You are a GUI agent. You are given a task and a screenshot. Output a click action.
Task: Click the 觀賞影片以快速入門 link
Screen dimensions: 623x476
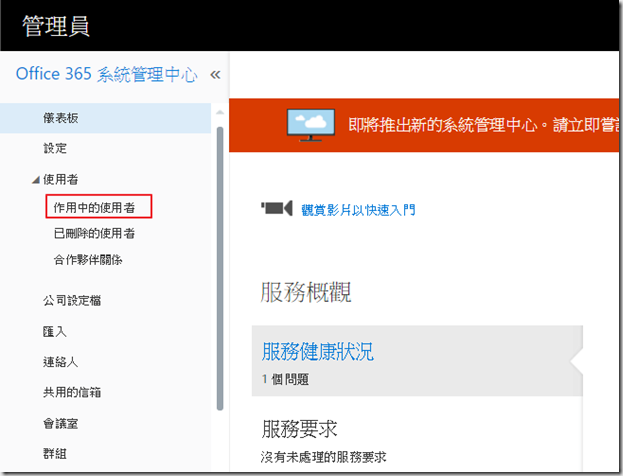tap(358, 210)
